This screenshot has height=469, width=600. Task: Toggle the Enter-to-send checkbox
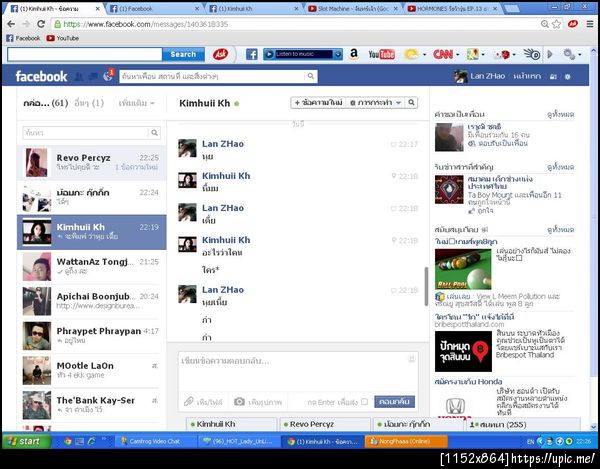(364, 402)
